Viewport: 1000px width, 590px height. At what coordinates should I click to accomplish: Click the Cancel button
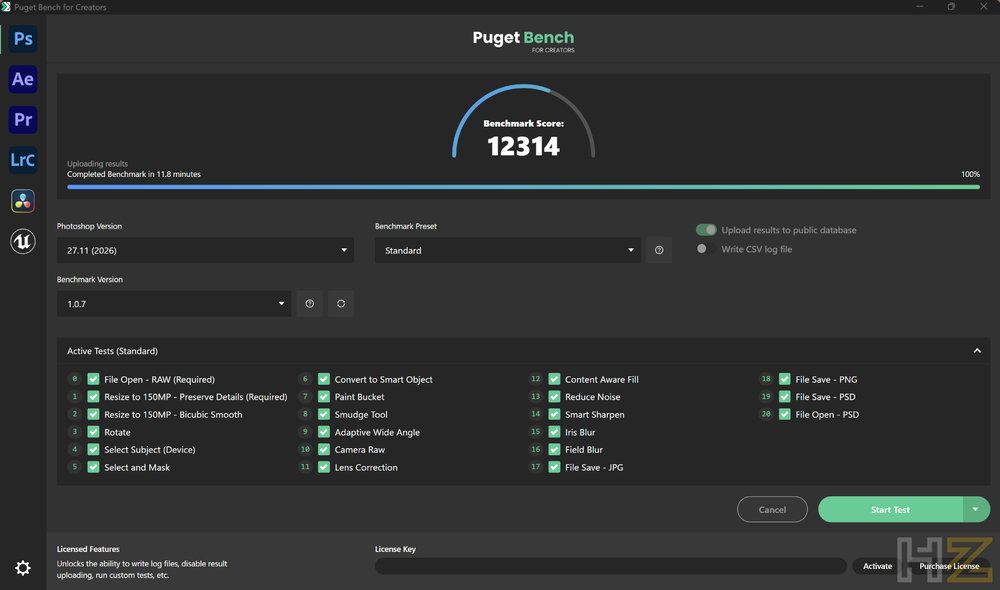(772, 509)
